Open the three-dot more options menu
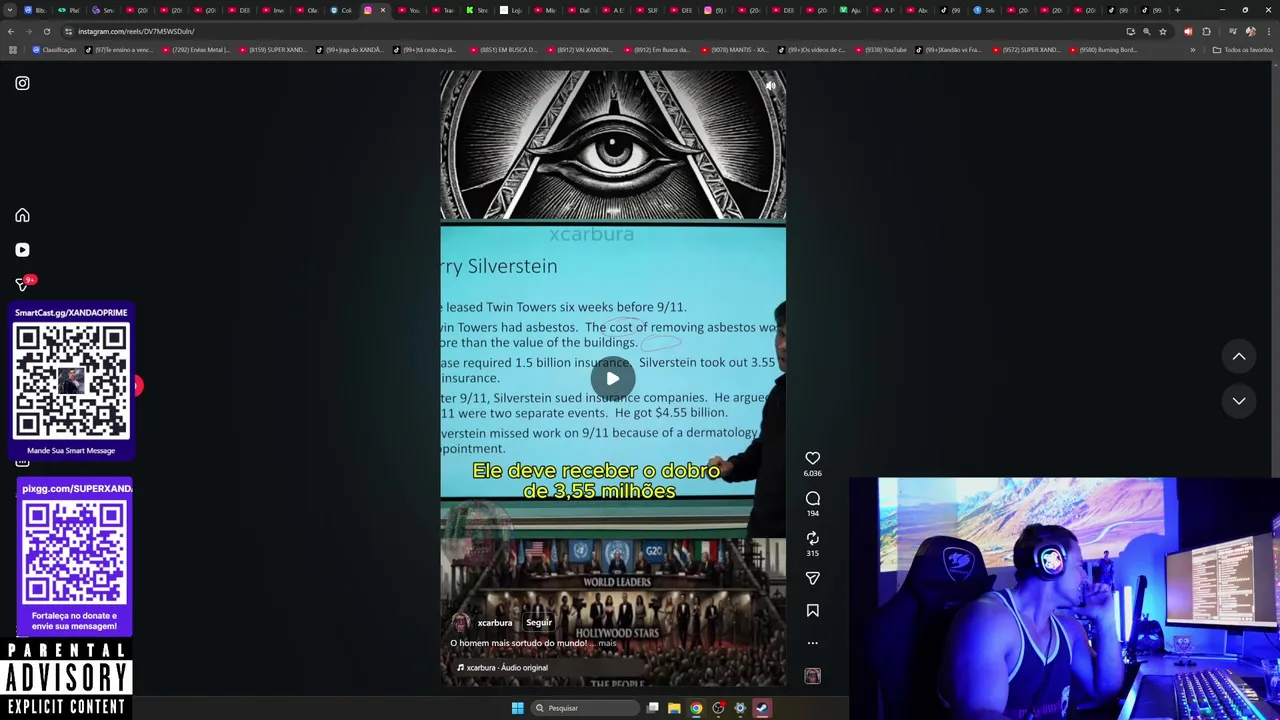Screen dimensions: 1280x720 pyautogui.click(x=813, y=643)
